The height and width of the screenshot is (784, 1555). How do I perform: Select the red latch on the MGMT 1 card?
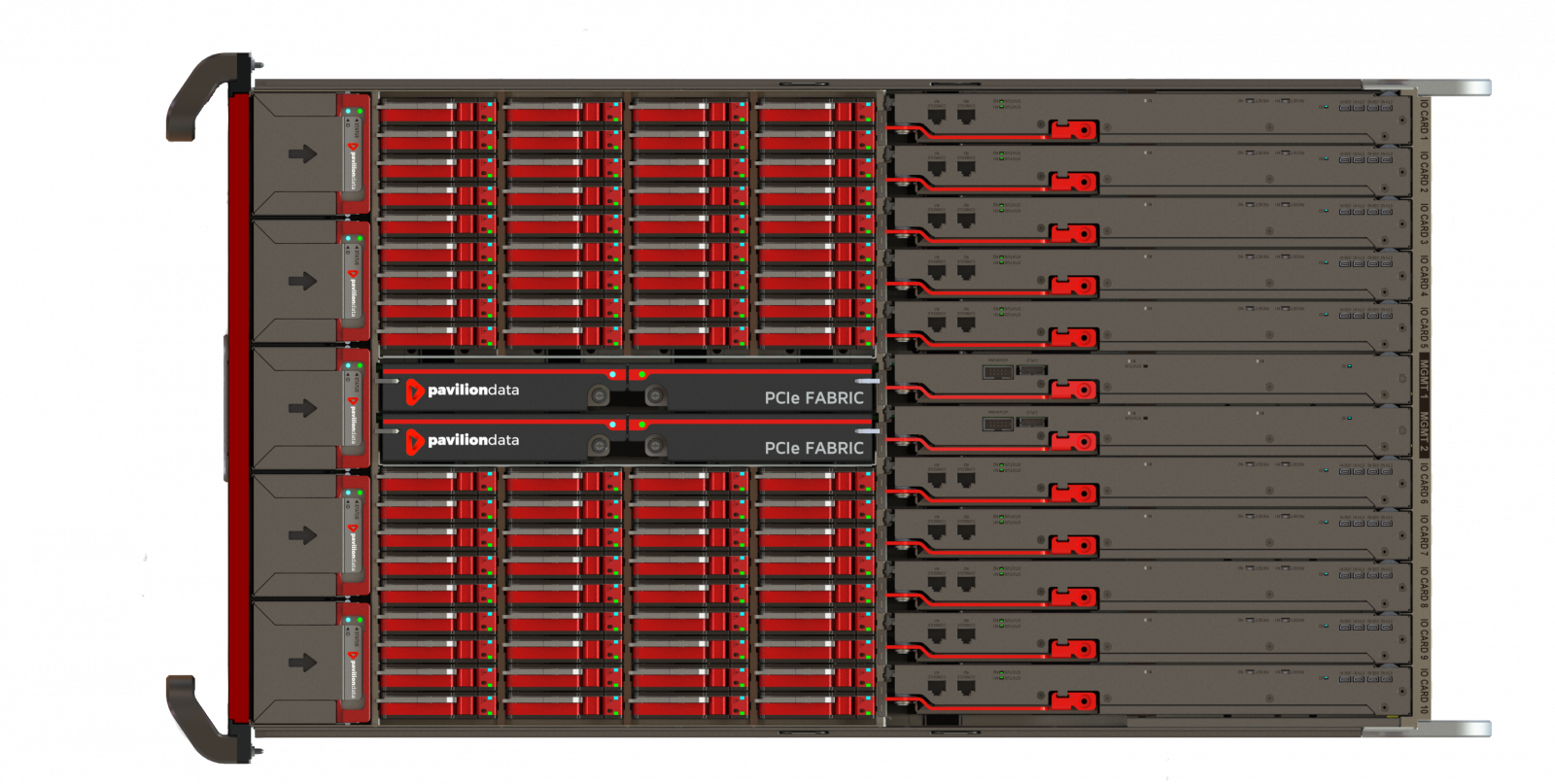[x=1073, y=390]
